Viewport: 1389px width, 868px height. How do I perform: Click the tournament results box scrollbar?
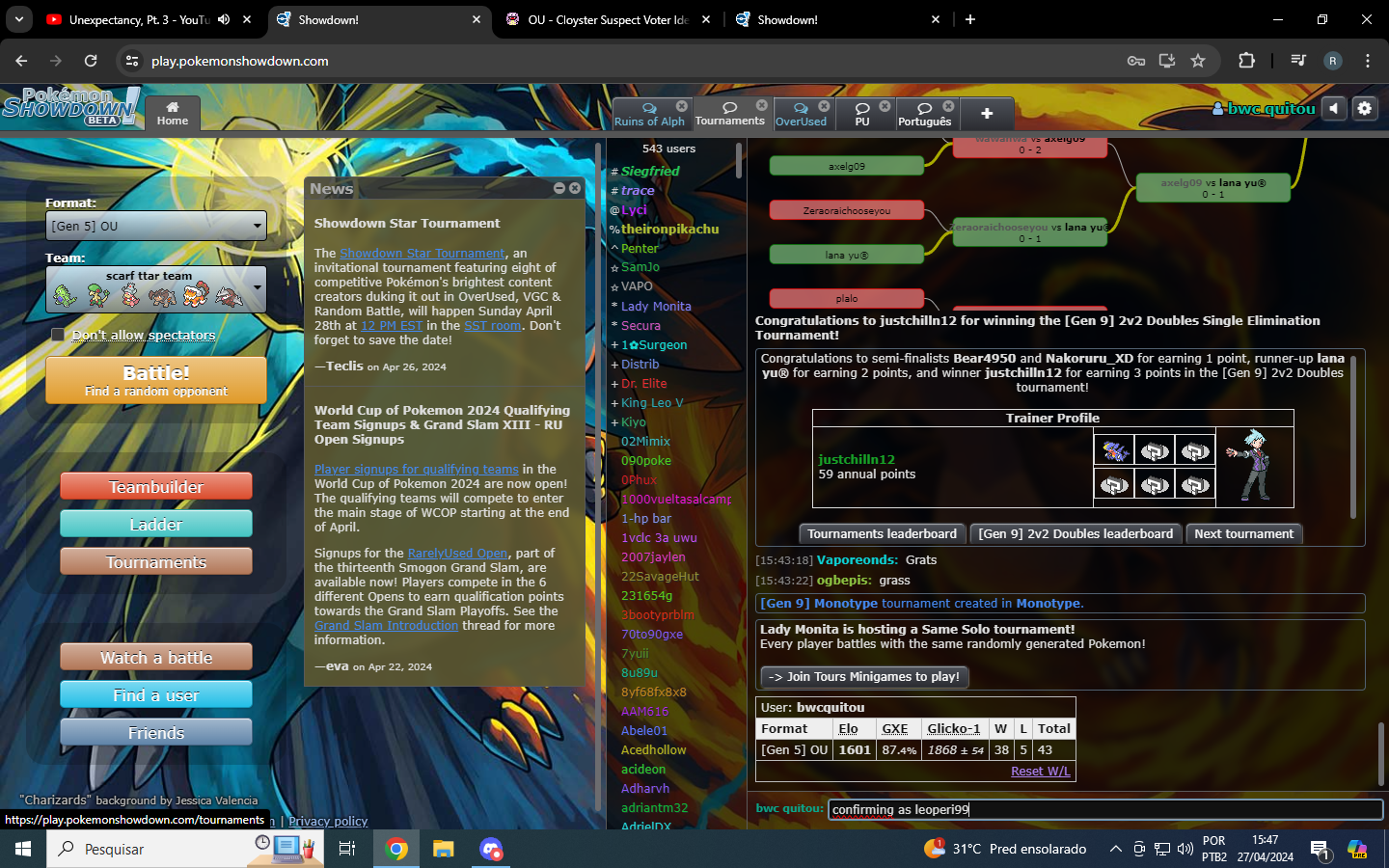(1353, 436)
